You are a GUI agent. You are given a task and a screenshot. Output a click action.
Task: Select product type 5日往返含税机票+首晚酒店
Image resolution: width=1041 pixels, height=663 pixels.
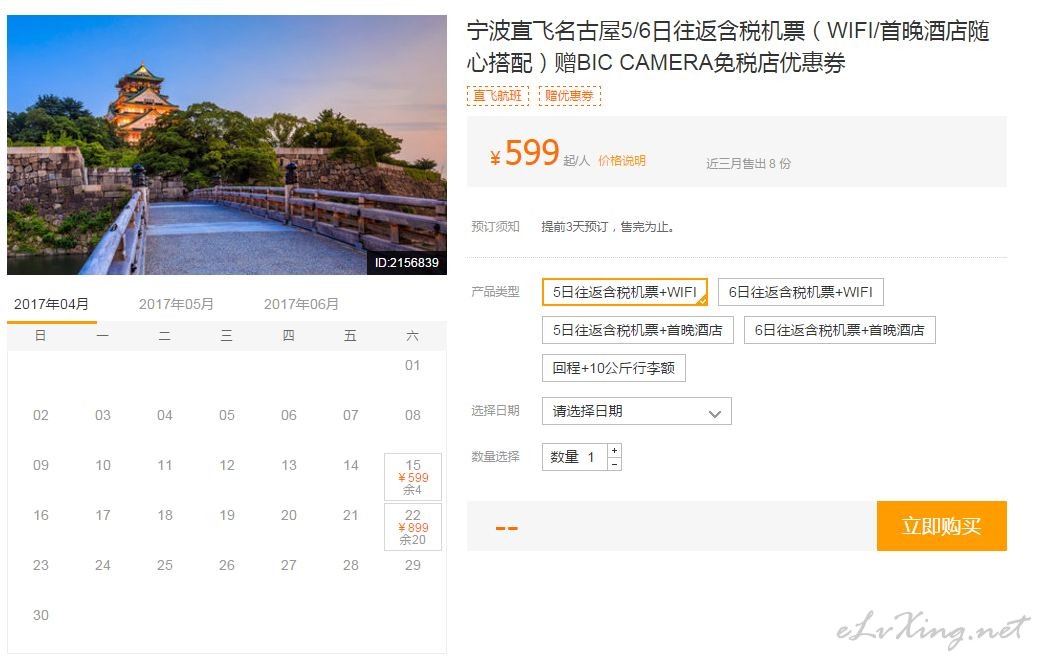pyautogui.click(x=637, y=330)
